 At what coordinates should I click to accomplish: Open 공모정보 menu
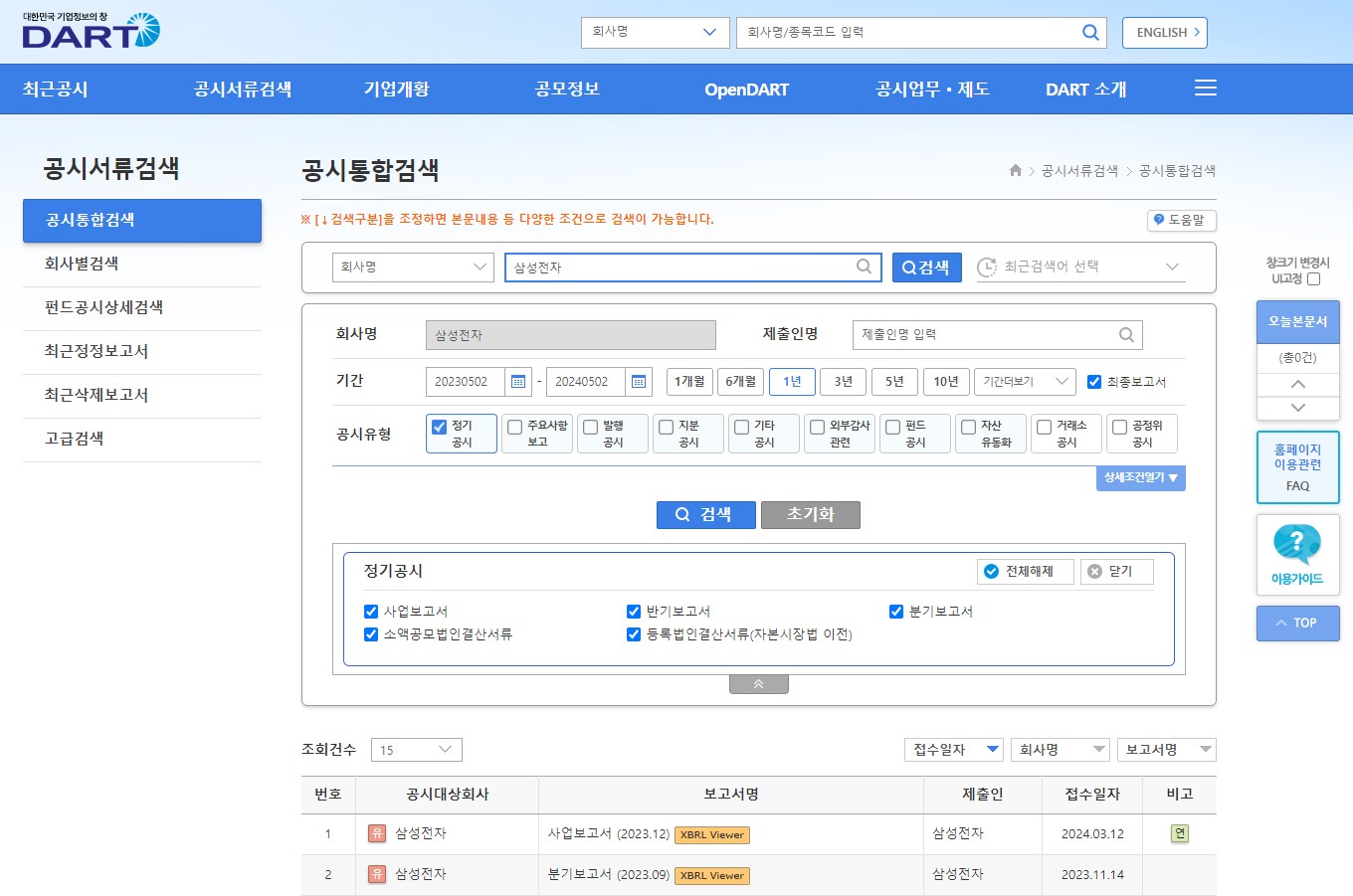[567, 90]
